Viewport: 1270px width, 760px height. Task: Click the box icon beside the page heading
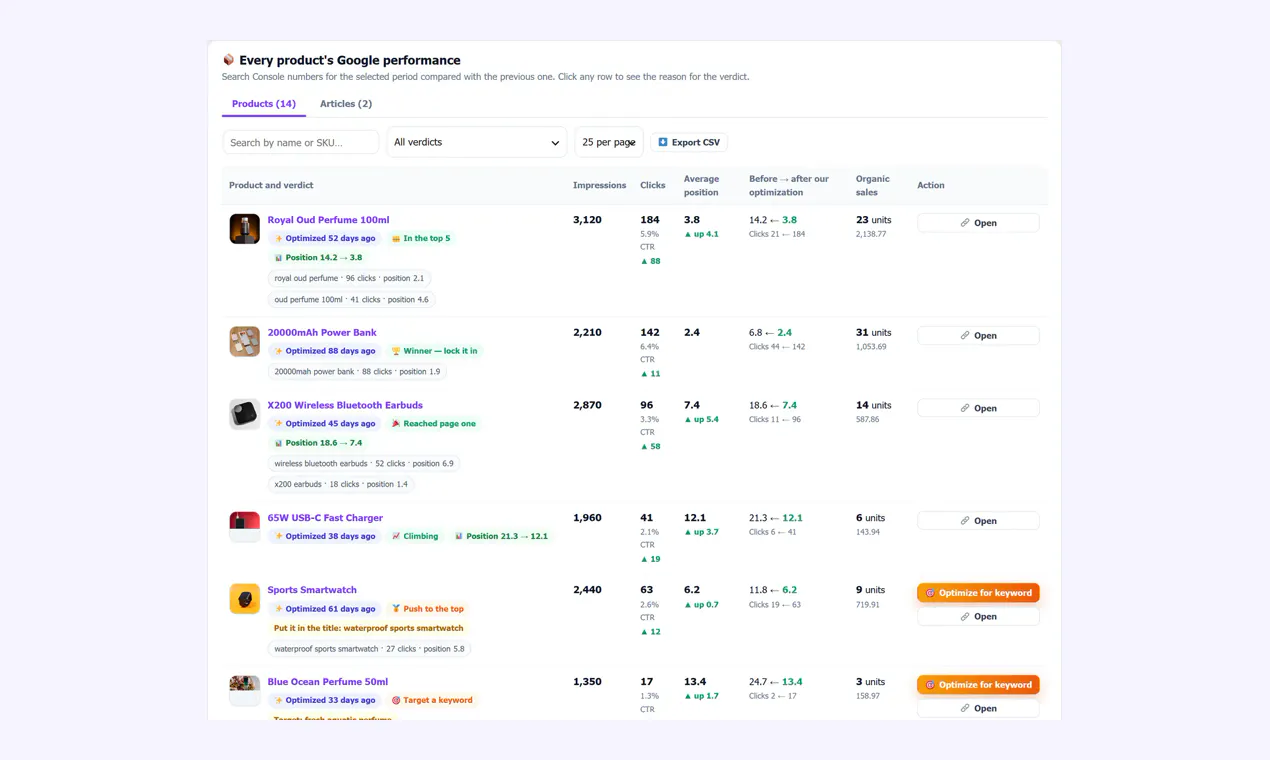point(228,60)
